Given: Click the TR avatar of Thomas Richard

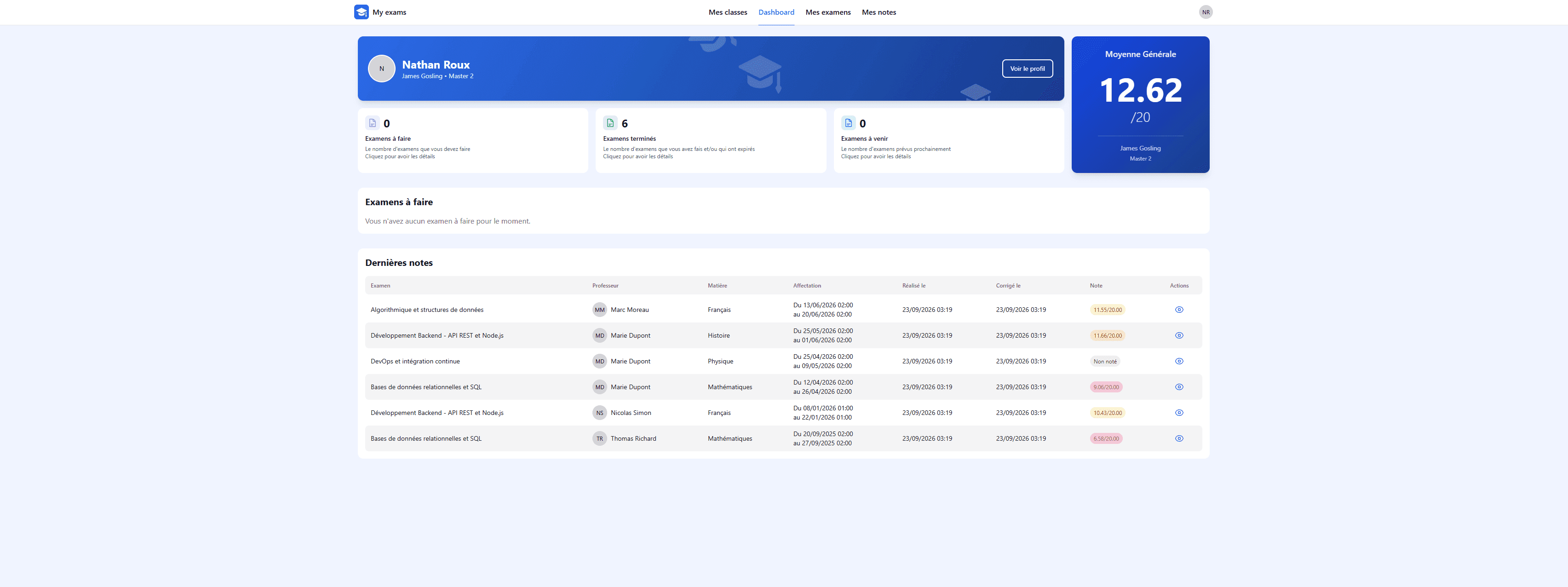Looking at the screenshot, I should (x=600, y=438).
